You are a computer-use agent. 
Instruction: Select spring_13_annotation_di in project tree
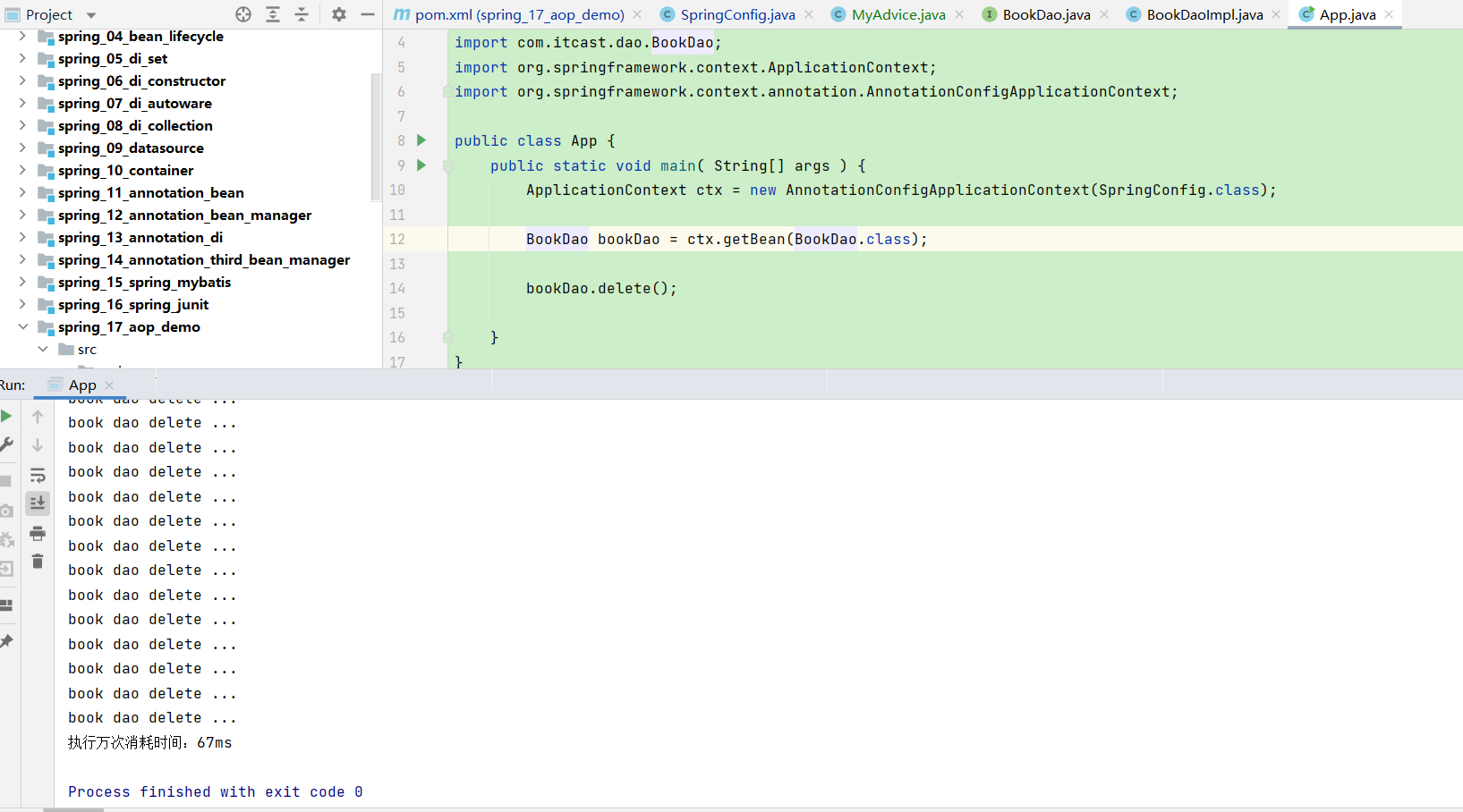(x=140, y=237)
